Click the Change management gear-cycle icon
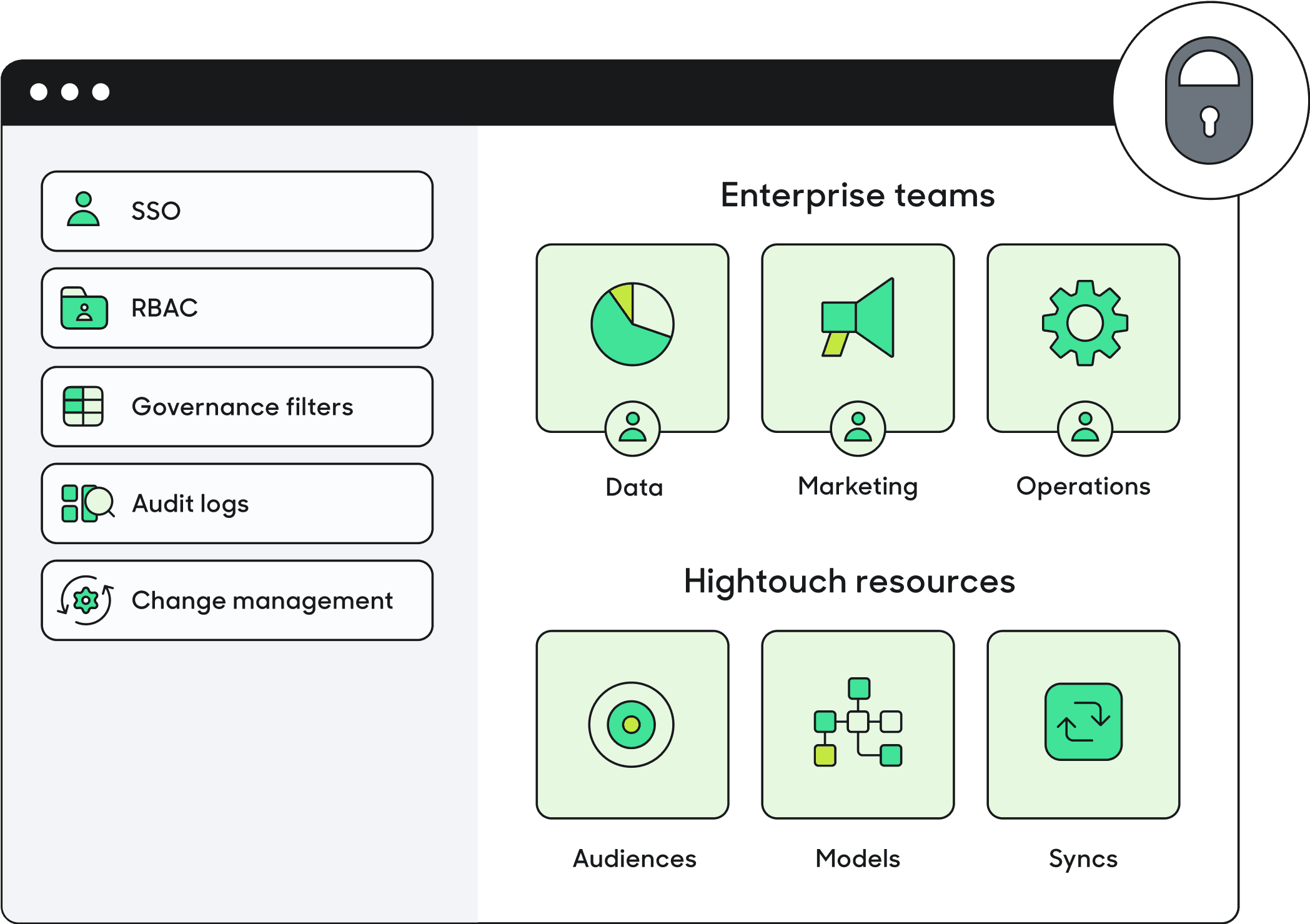1310x924 pixels. [x=86, y=600]
